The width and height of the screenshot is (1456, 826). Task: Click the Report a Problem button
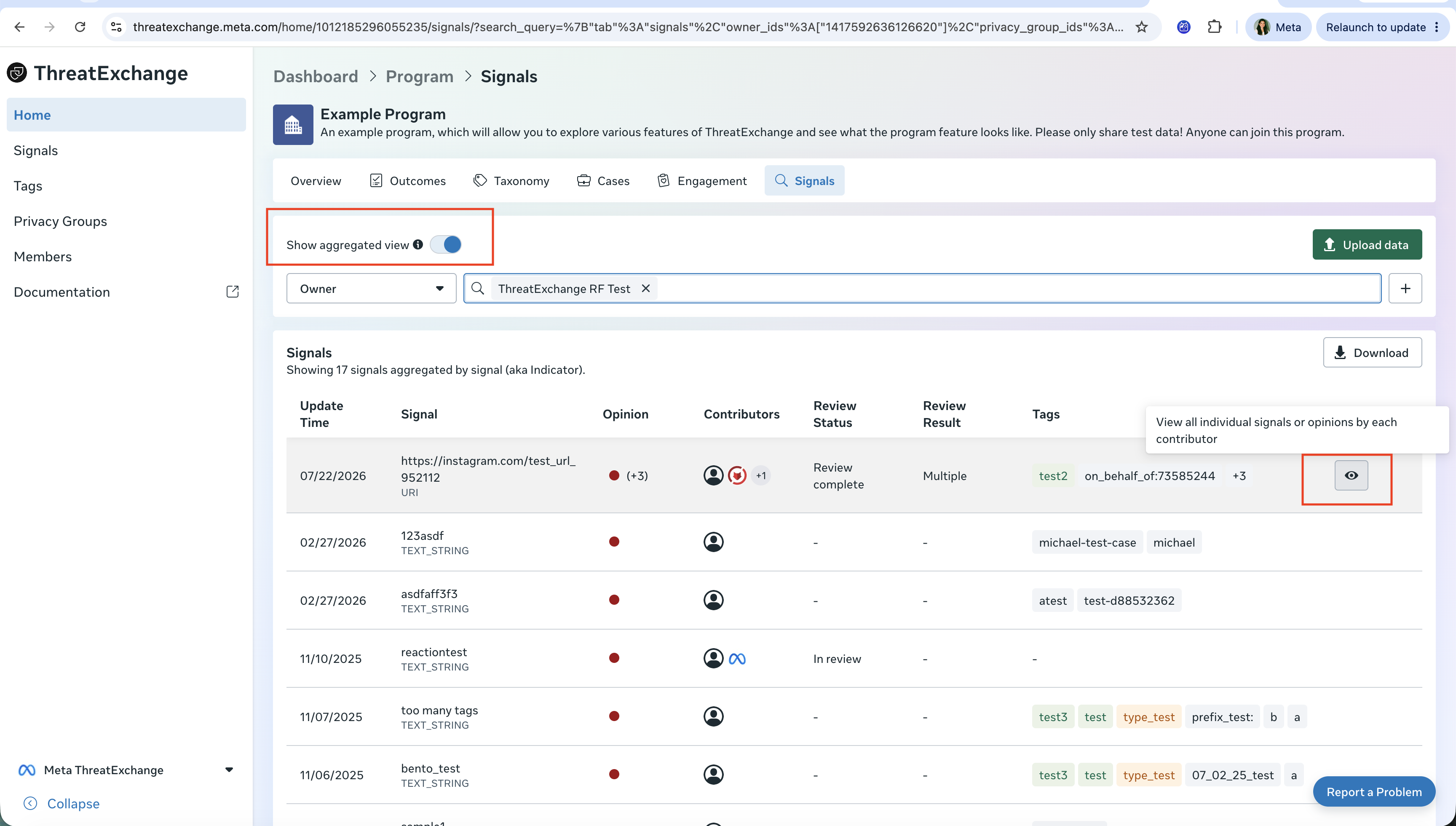click(x=1374, y=791)
